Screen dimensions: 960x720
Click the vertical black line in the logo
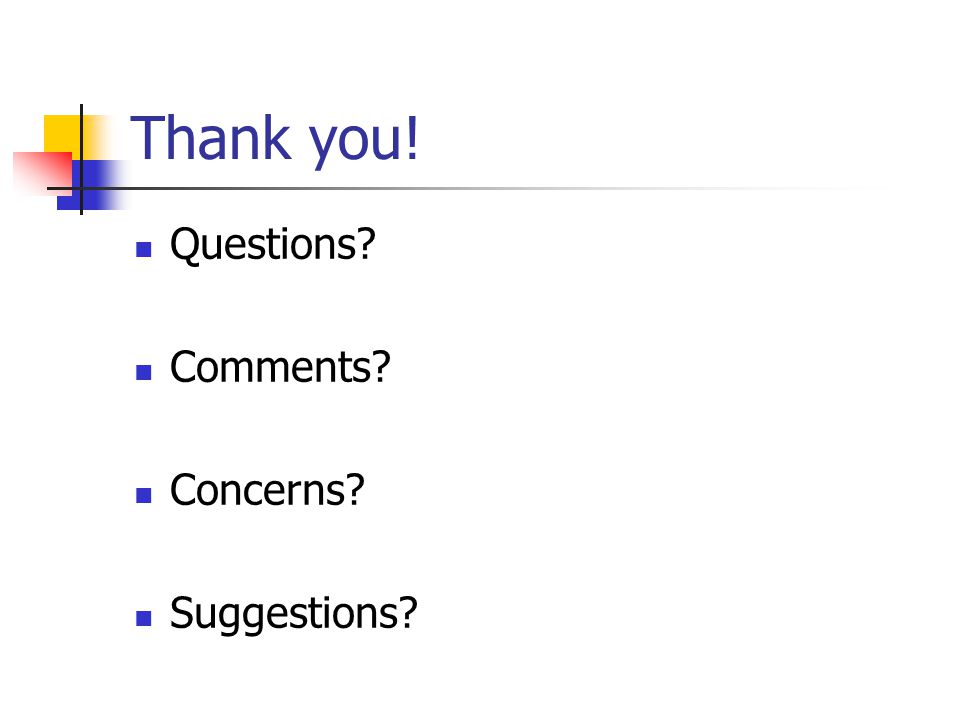click(81, 159)
